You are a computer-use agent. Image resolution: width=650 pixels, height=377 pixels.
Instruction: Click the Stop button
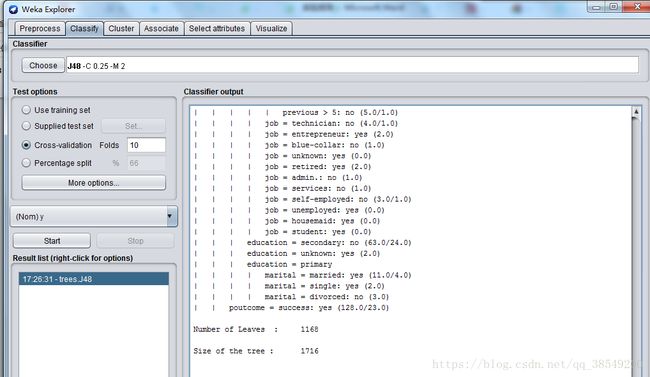click(135, 241)
